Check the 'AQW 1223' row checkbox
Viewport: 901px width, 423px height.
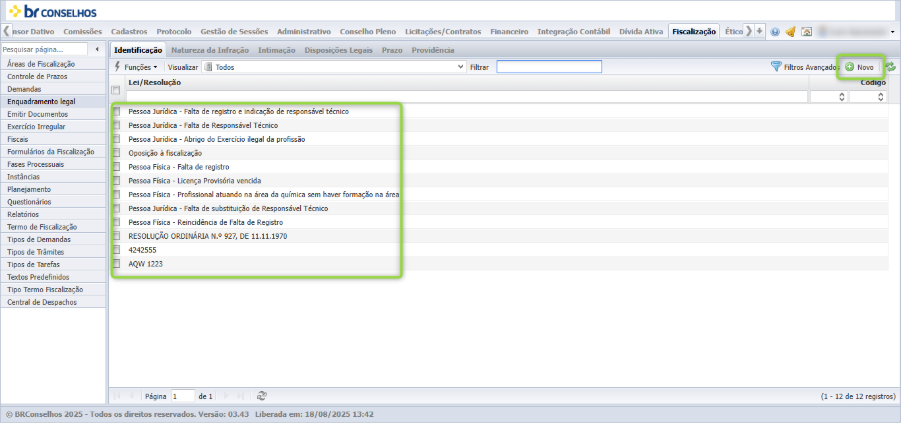pos(117,264)
